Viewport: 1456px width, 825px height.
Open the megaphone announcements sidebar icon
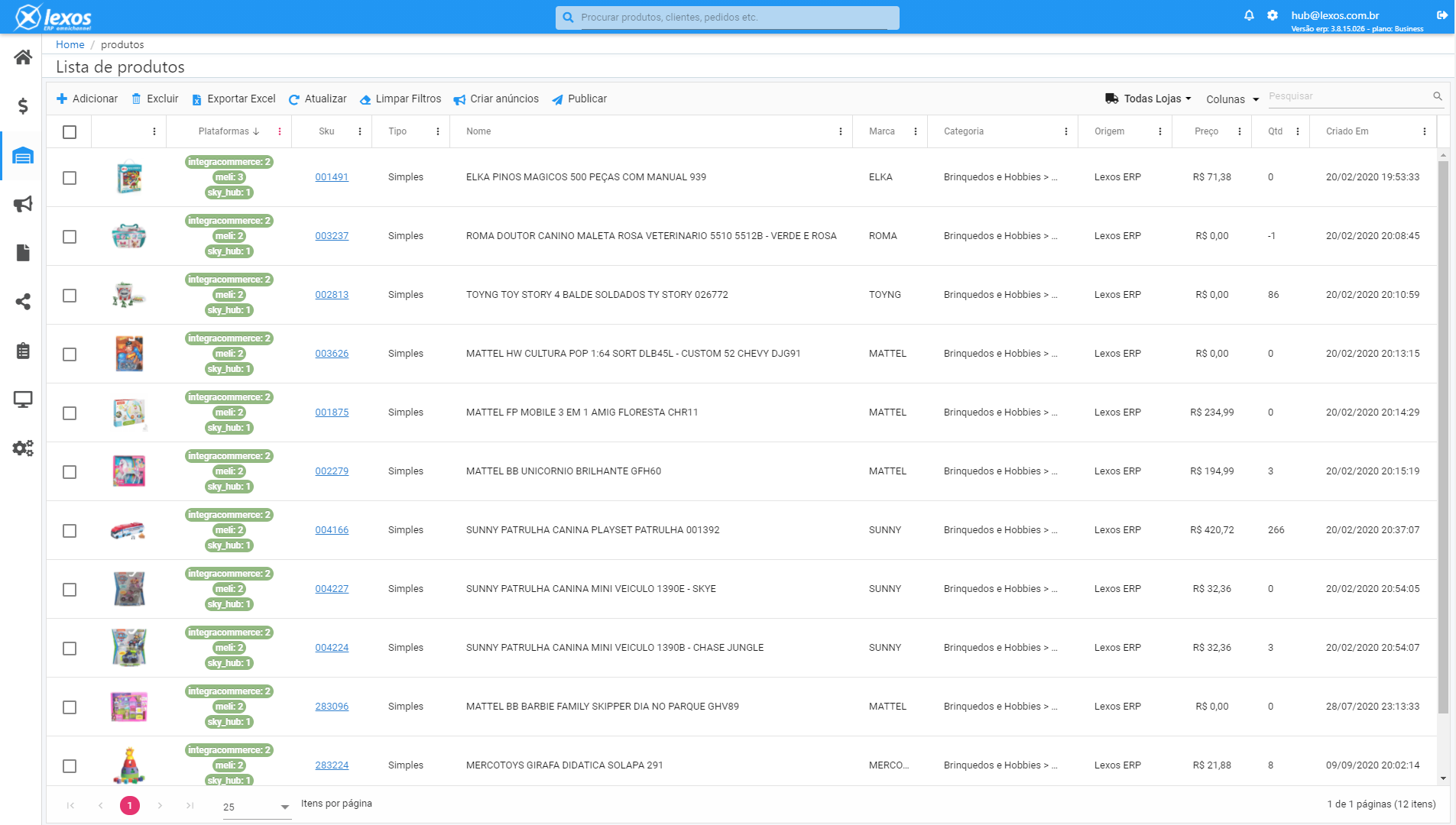23,204
